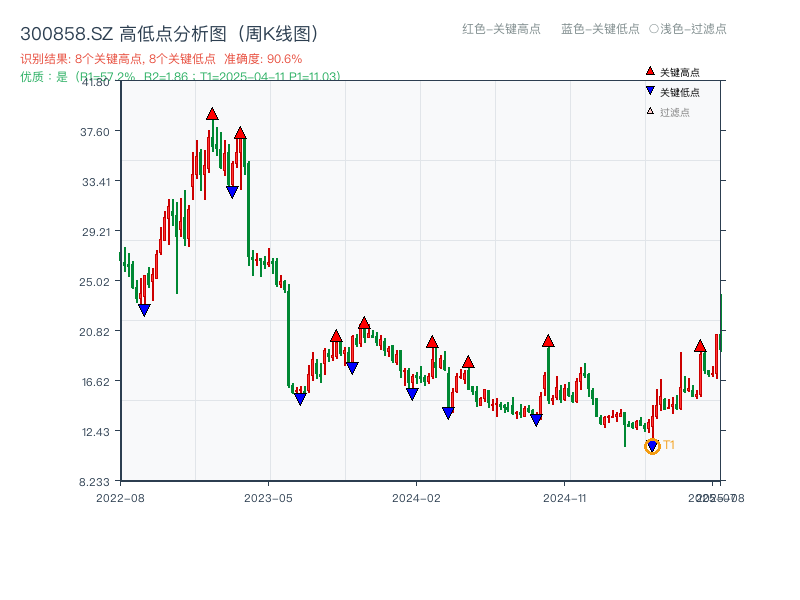800x600 pixels.
Task: Select the orange-circled T1 marker on the chart
Action: 650,444
